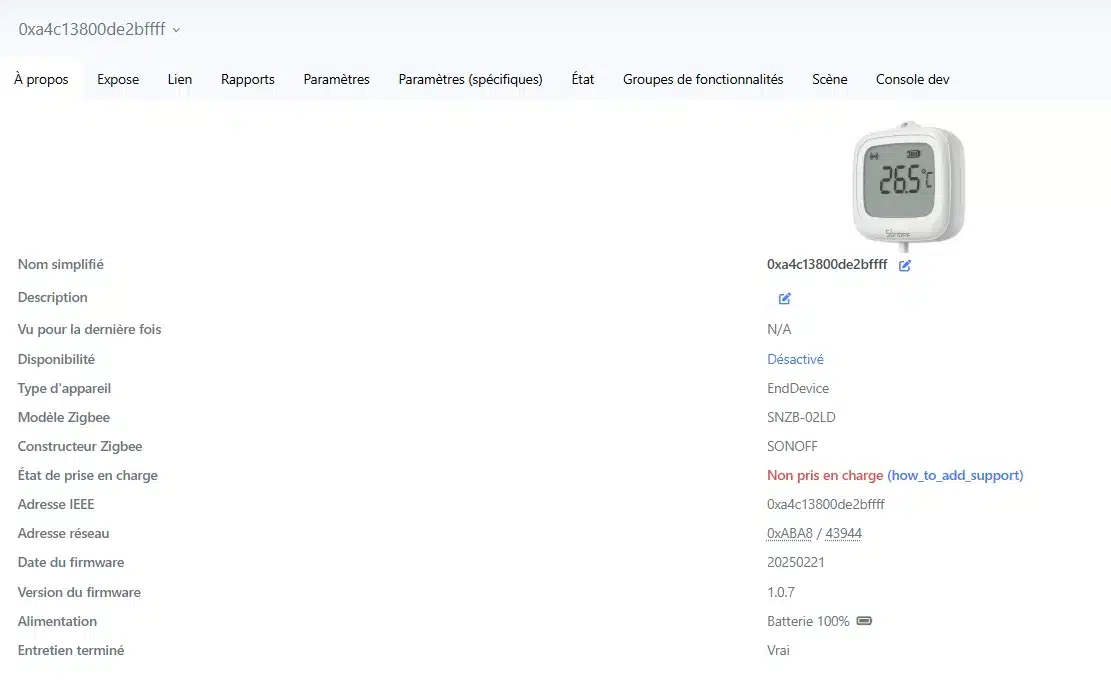Viewport: 1111px width, 680px height.
Task: Click the 0xABA8 network address
Action: coord(789,533)
